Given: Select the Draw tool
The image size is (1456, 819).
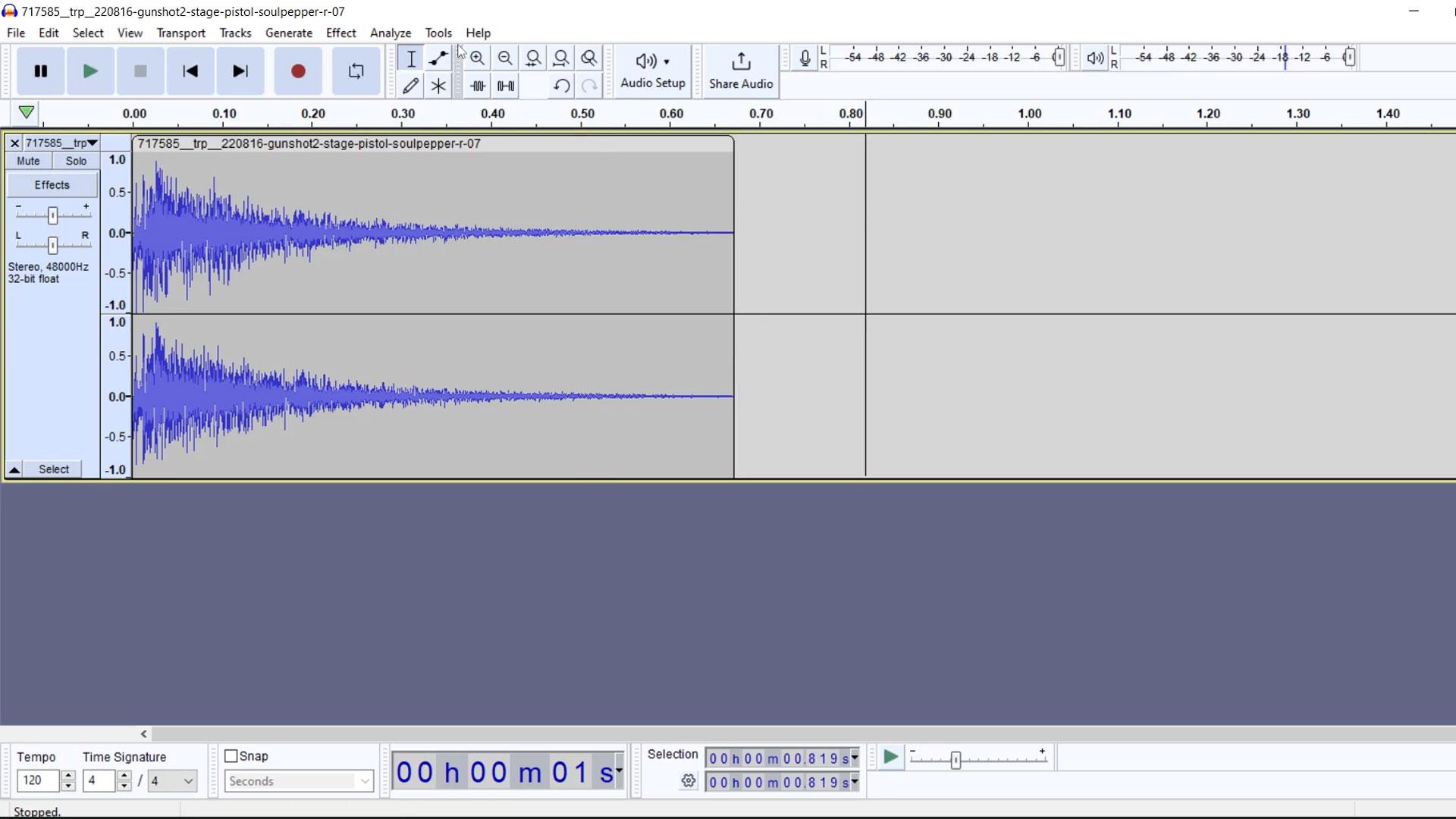Looking at the screenshot, I should [411, 85].
